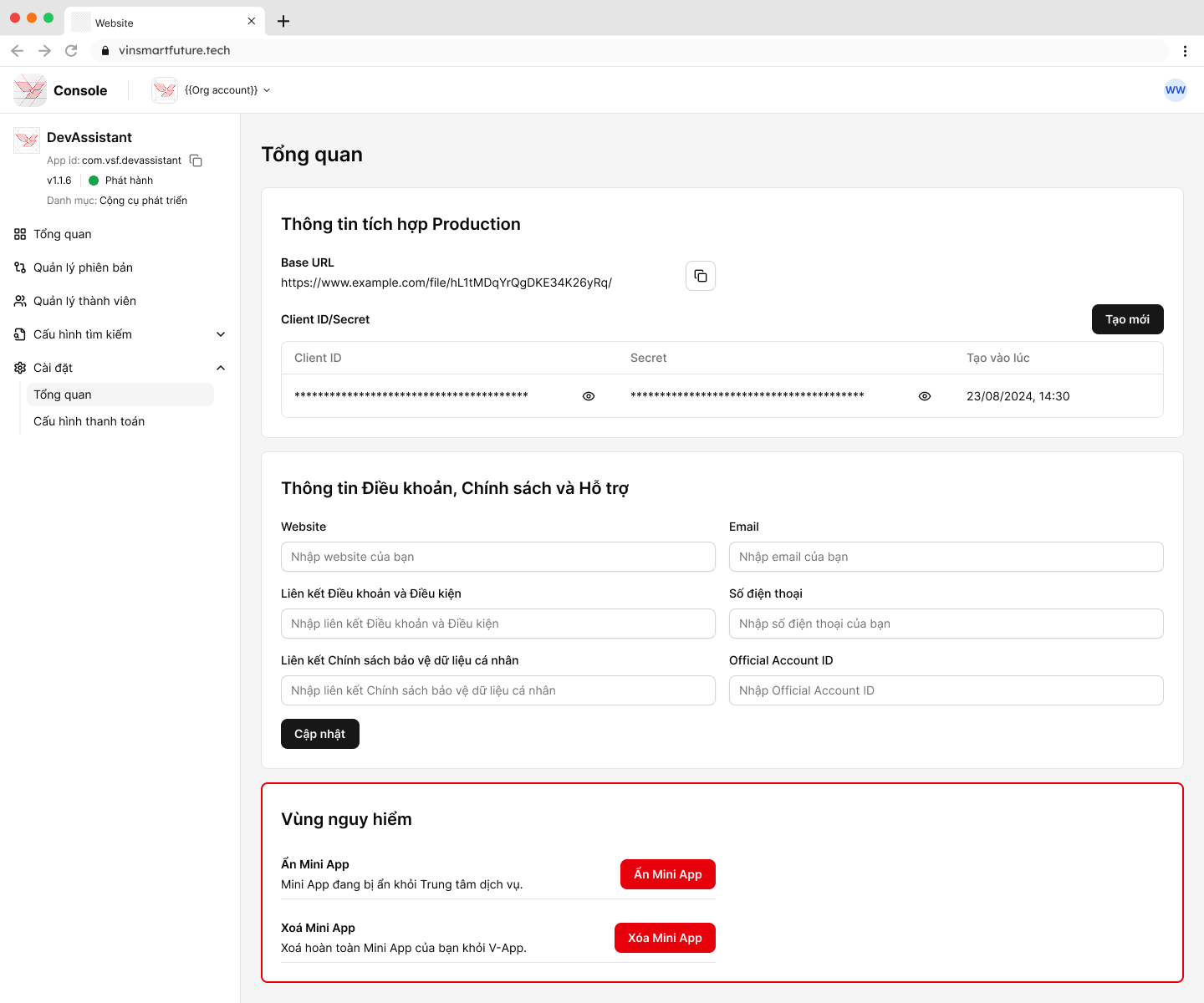Click the Secret column header

(x=649, y=358)
